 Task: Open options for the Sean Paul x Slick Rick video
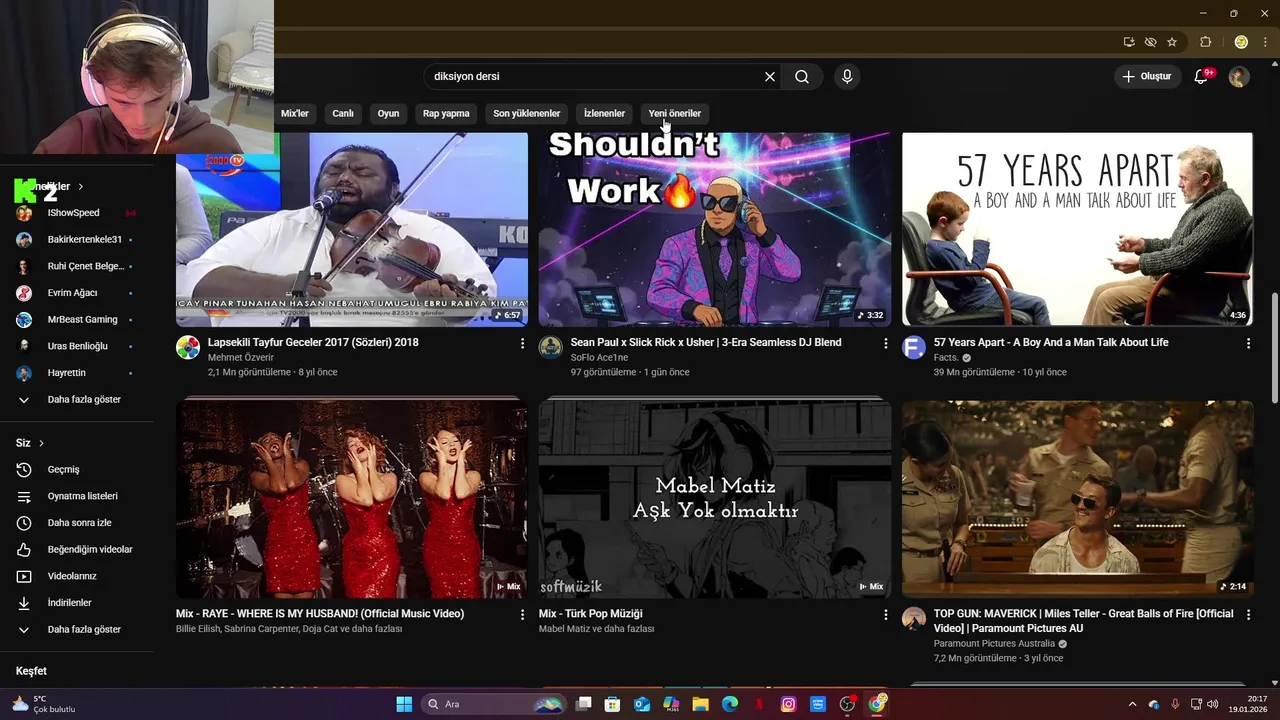[885, 343]
